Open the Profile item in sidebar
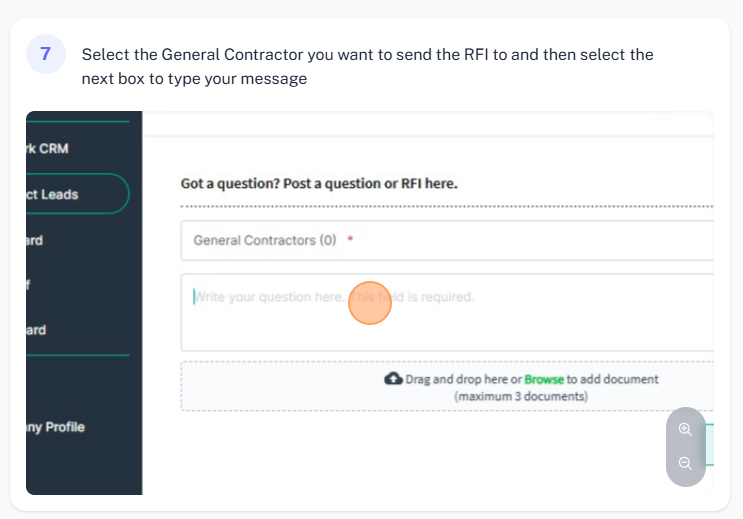The image size is (743, 519). tap(55, 427)
